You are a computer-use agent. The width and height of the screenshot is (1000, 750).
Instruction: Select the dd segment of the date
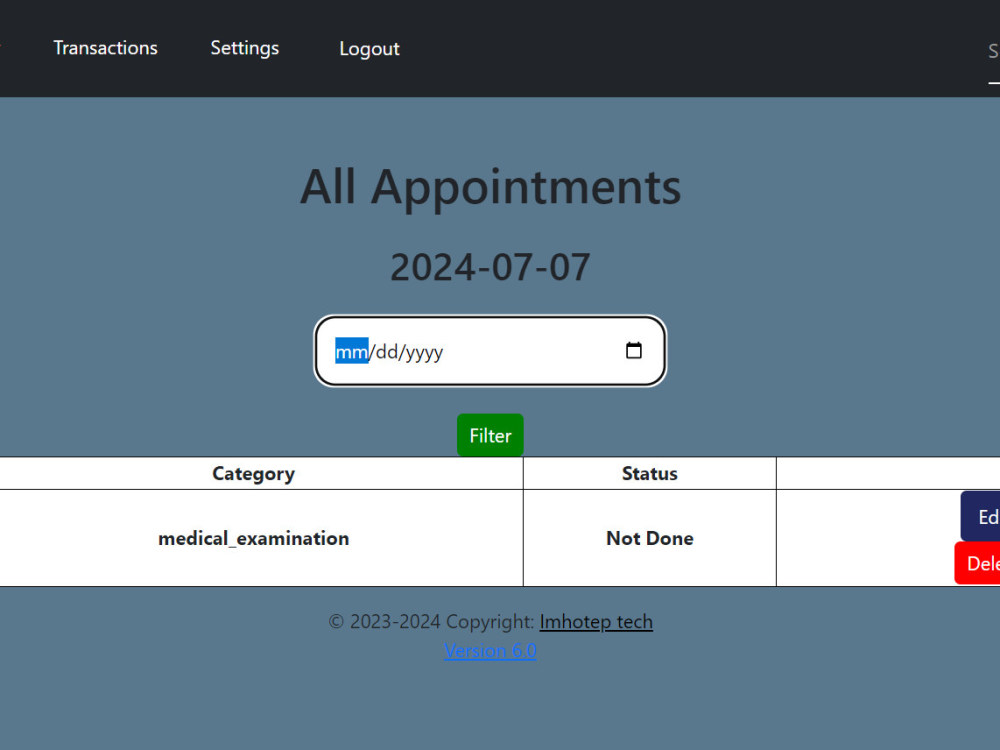(386, 351)
